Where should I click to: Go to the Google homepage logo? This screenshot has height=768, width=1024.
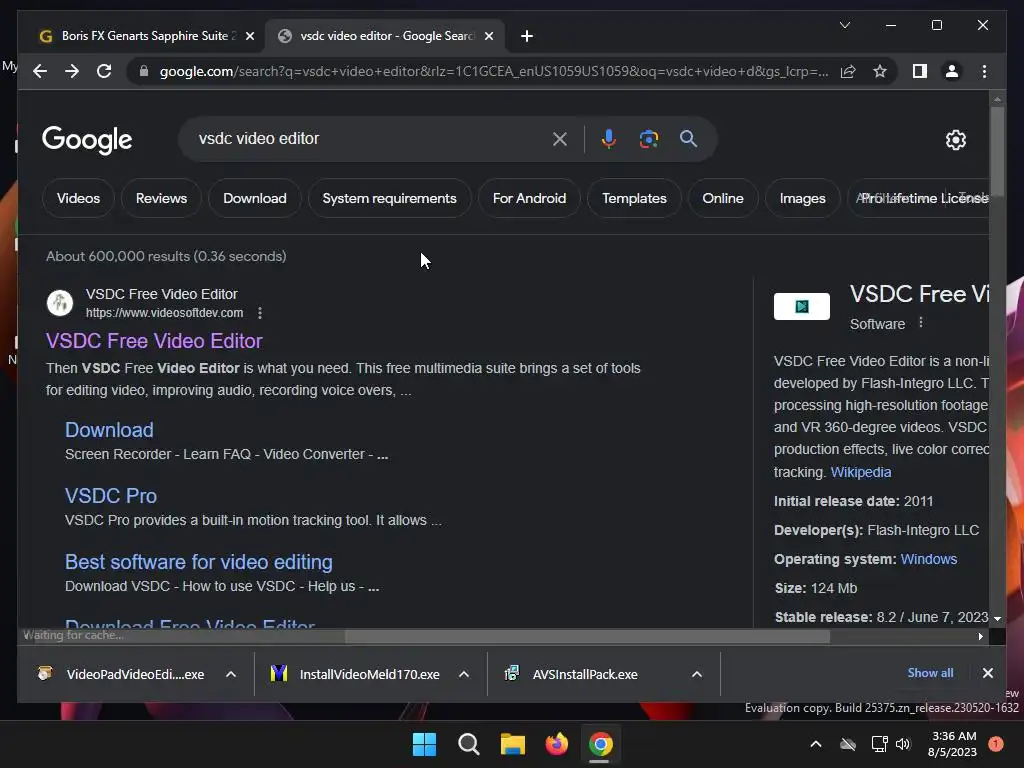point(87,140)
